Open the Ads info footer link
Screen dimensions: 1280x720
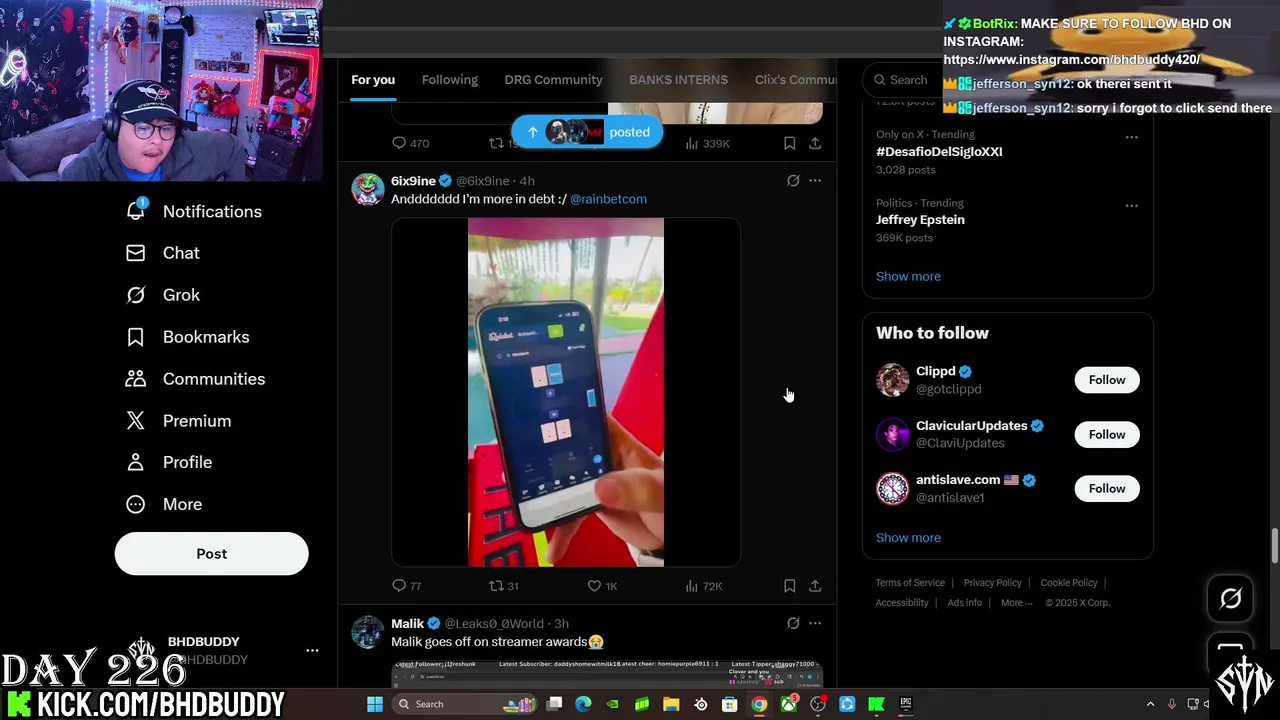[964, 603]
